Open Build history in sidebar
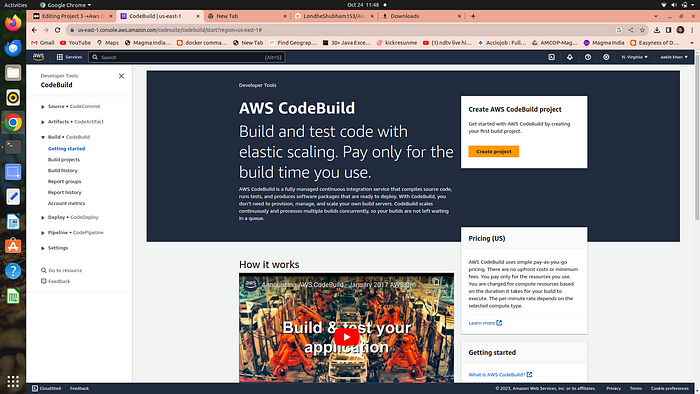The image size is (700, 394). (x=62, y=170)
